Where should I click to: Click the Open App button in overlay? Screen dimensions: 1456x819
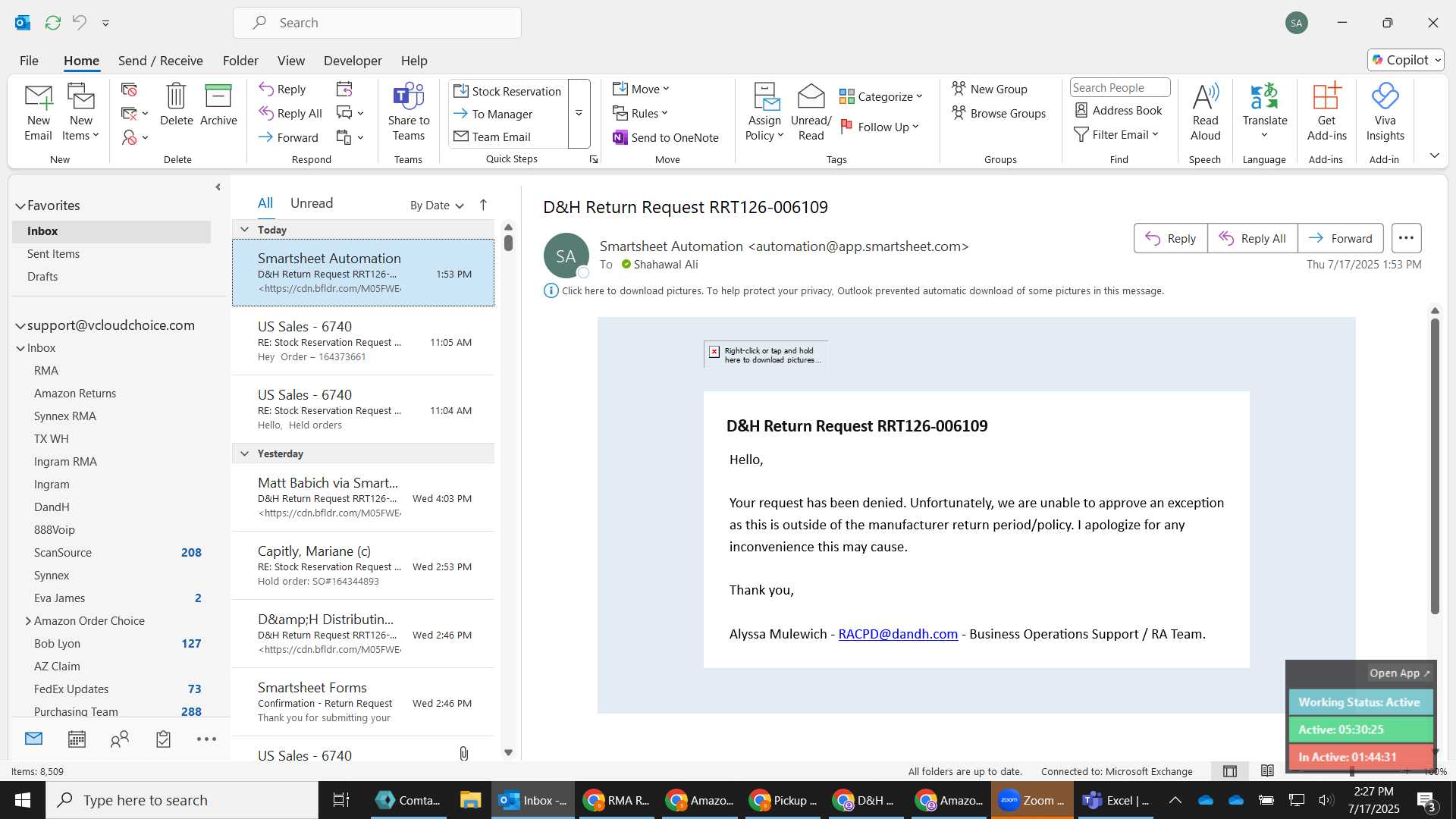click(1399, 673)
